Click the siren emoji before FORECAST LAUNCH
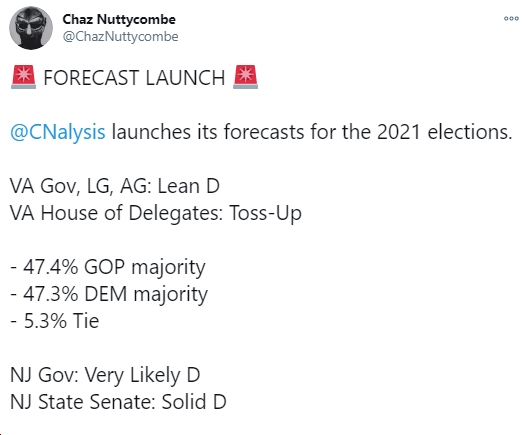 pyautogui.click(x=23, y=77)
